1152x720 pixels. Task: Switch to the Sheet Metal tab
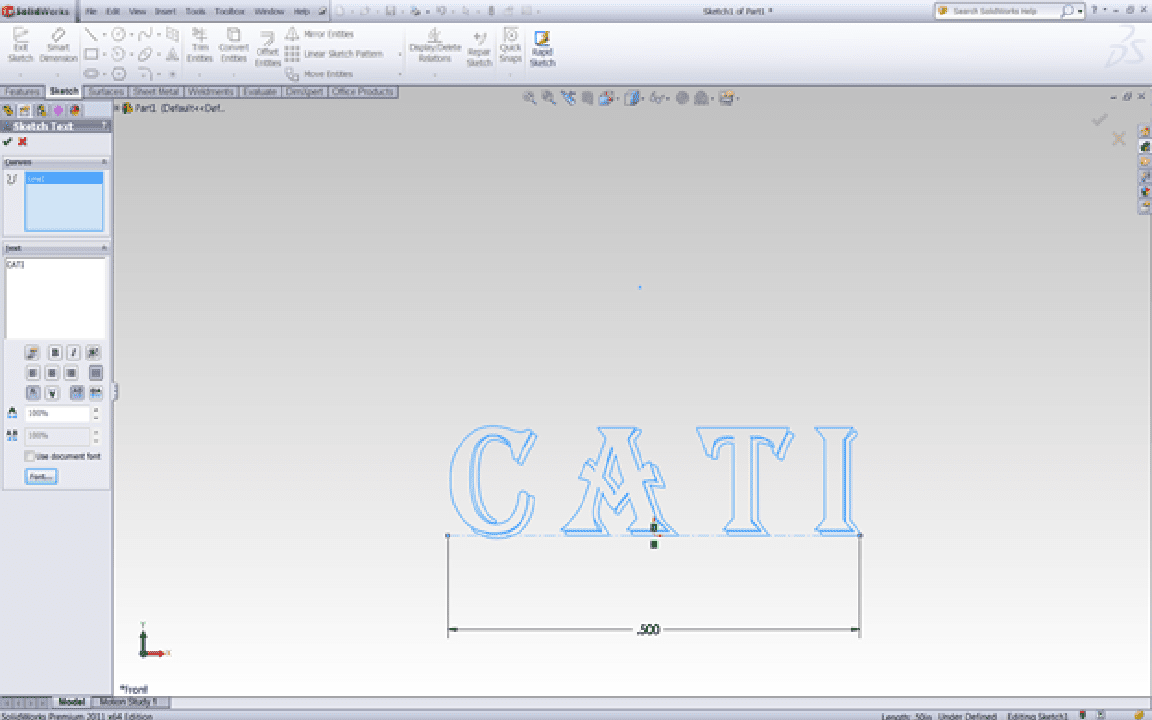click(156, 92)
